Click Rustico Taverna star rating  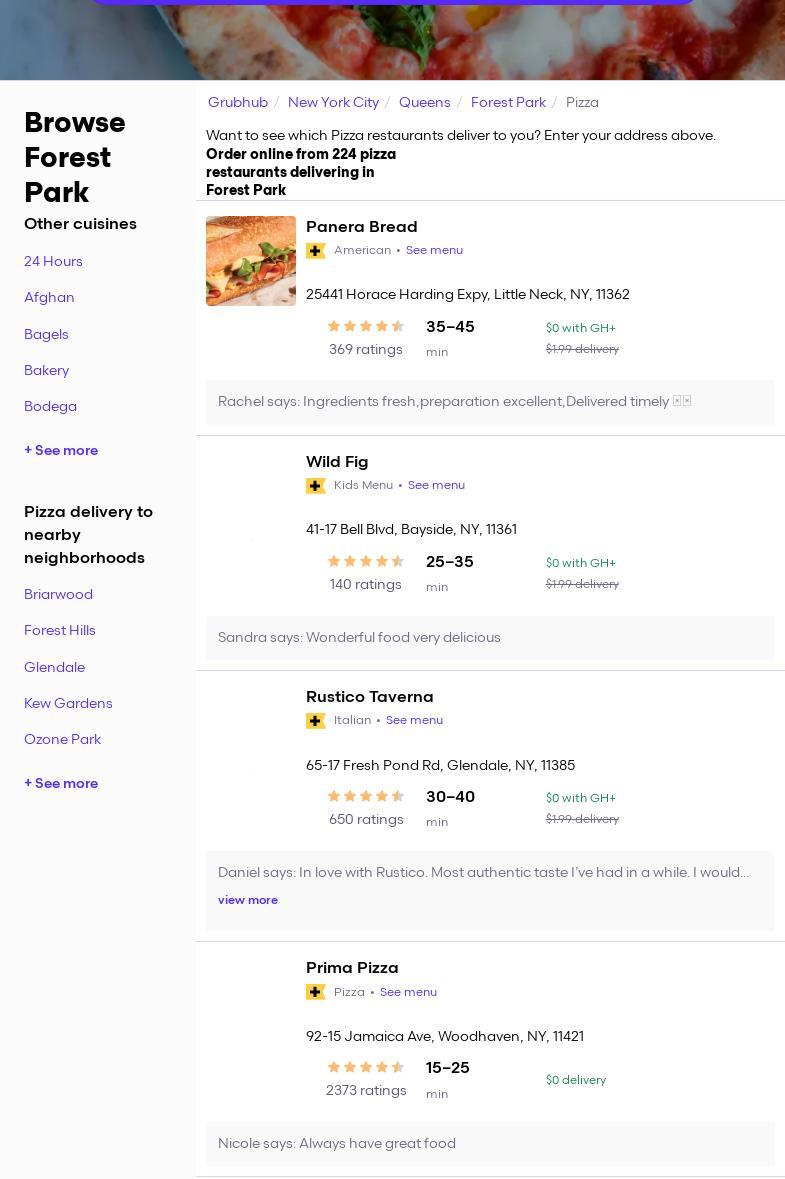point(366,796)
